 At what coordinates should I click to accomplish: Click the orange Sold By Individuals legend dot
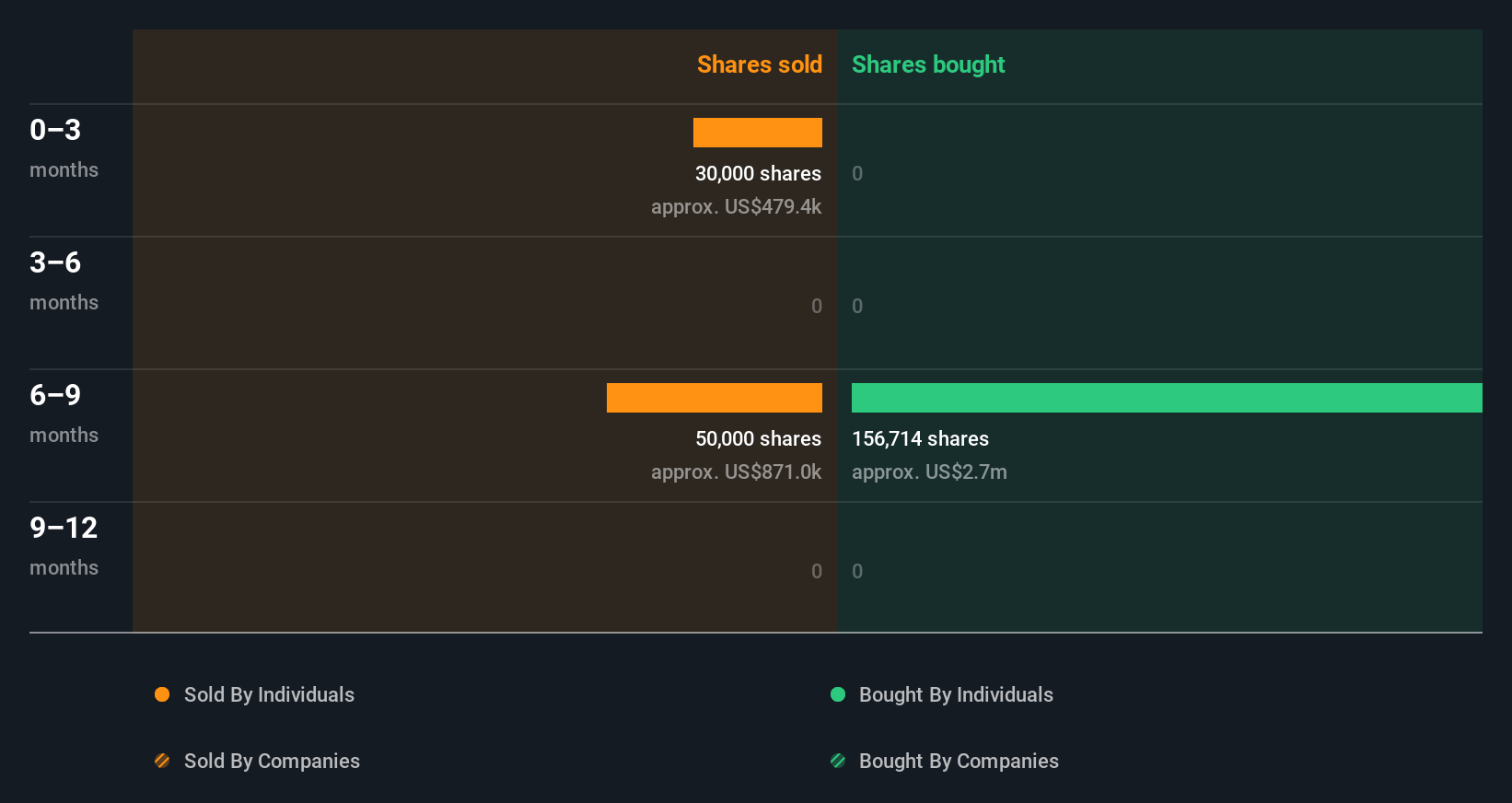(162, 694)
